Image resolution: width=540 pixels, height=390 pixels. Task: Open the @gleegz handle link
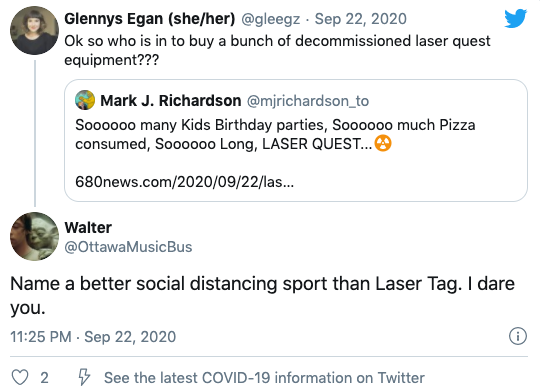tap(270, 19)
